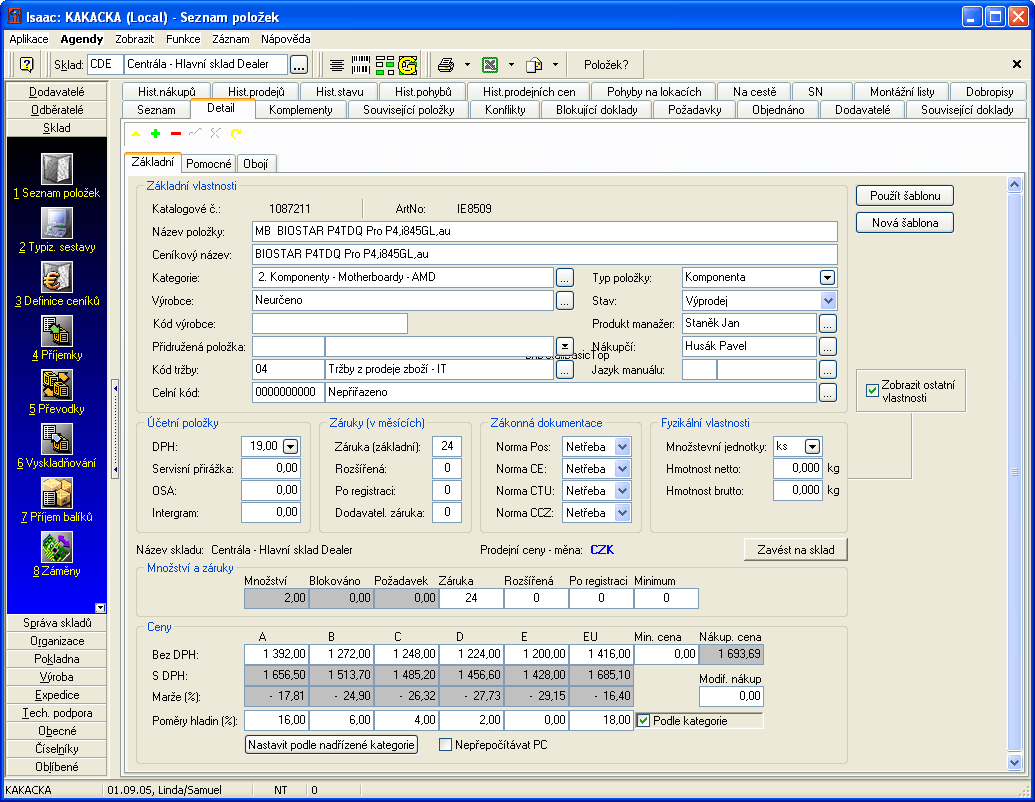1035x802 pixels.
Task: Click the Název položky text field
Action: coord(544,231)
